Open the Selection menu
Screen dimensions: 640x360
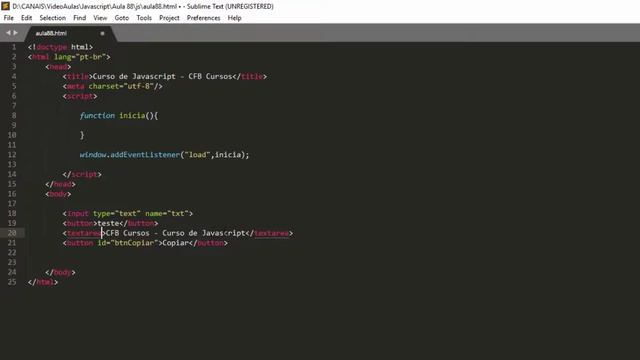click(53, 18)
